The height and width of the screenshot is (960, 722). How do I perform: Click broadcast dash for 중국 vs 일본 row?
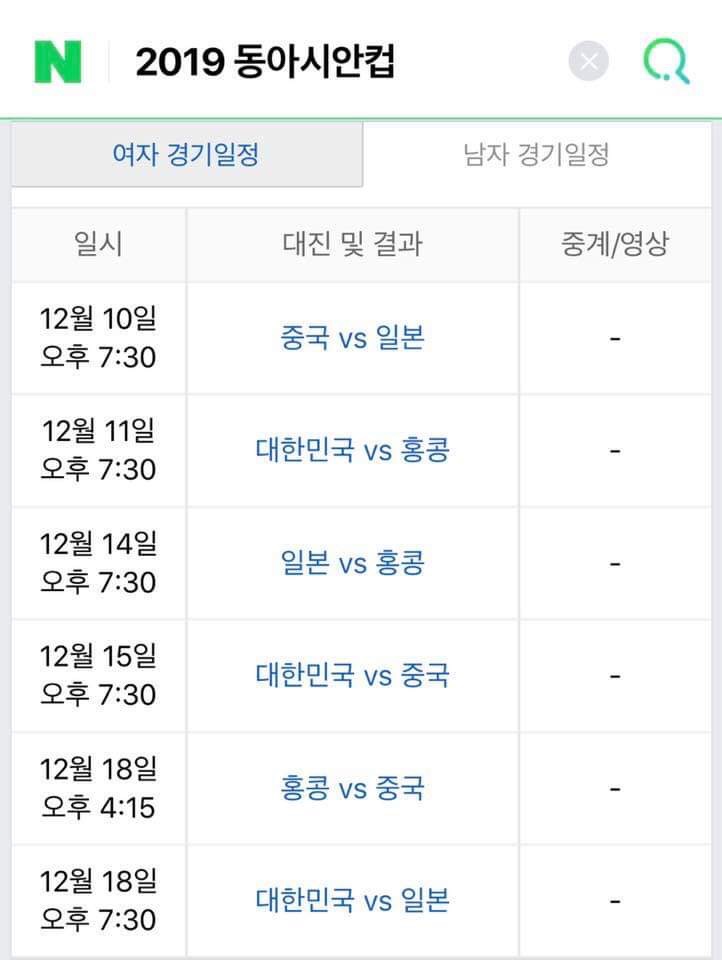pos(615,338)
